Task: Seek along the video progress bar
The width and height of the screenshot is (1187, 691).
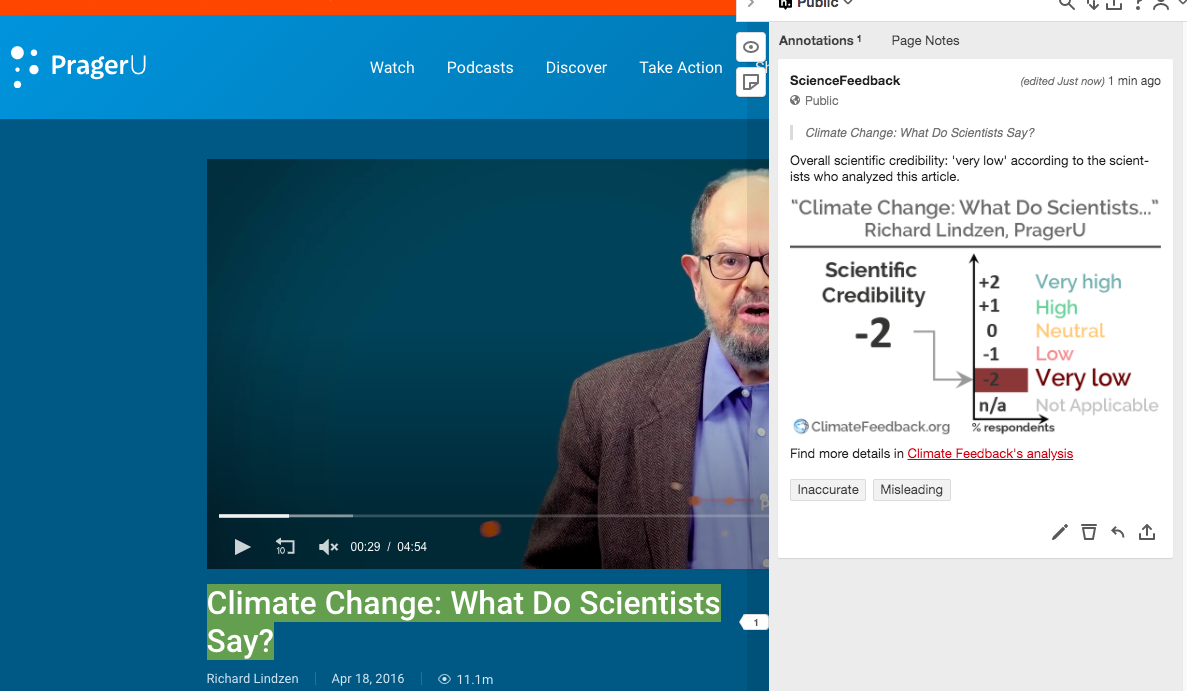Action: click(494, 515)
